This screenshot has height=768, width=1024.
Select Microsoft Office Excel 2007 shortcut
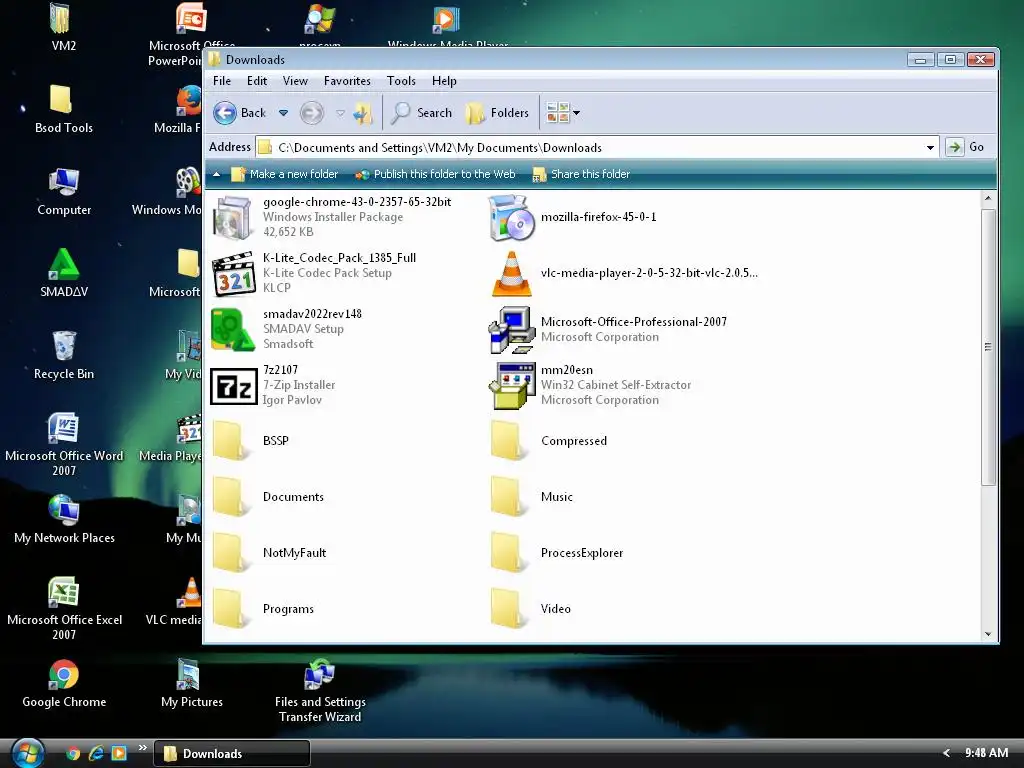coord(64,608)
